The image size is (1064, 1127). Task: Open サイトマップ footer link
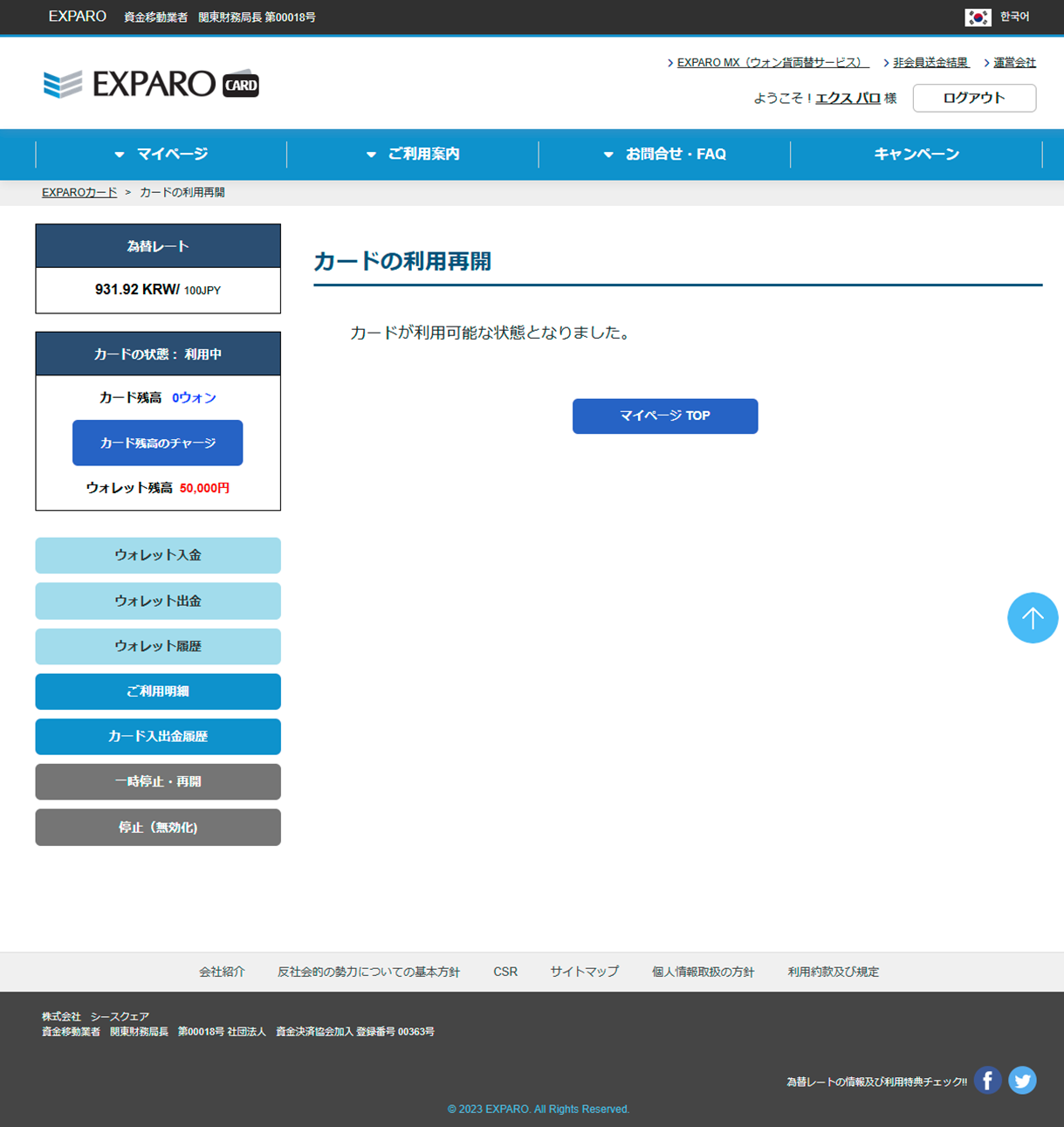584,972
